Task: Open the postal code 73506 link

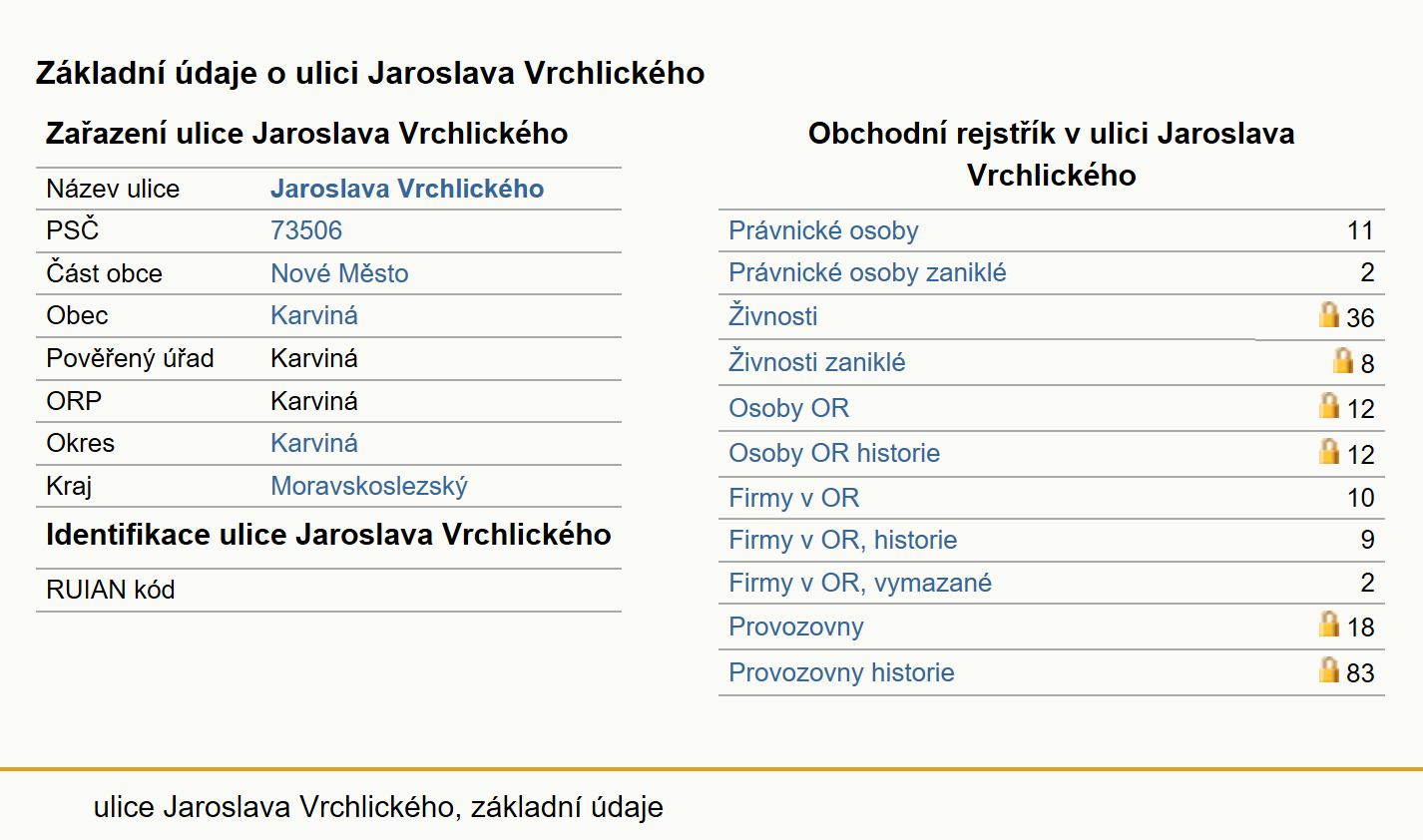Action: [306, 230]
